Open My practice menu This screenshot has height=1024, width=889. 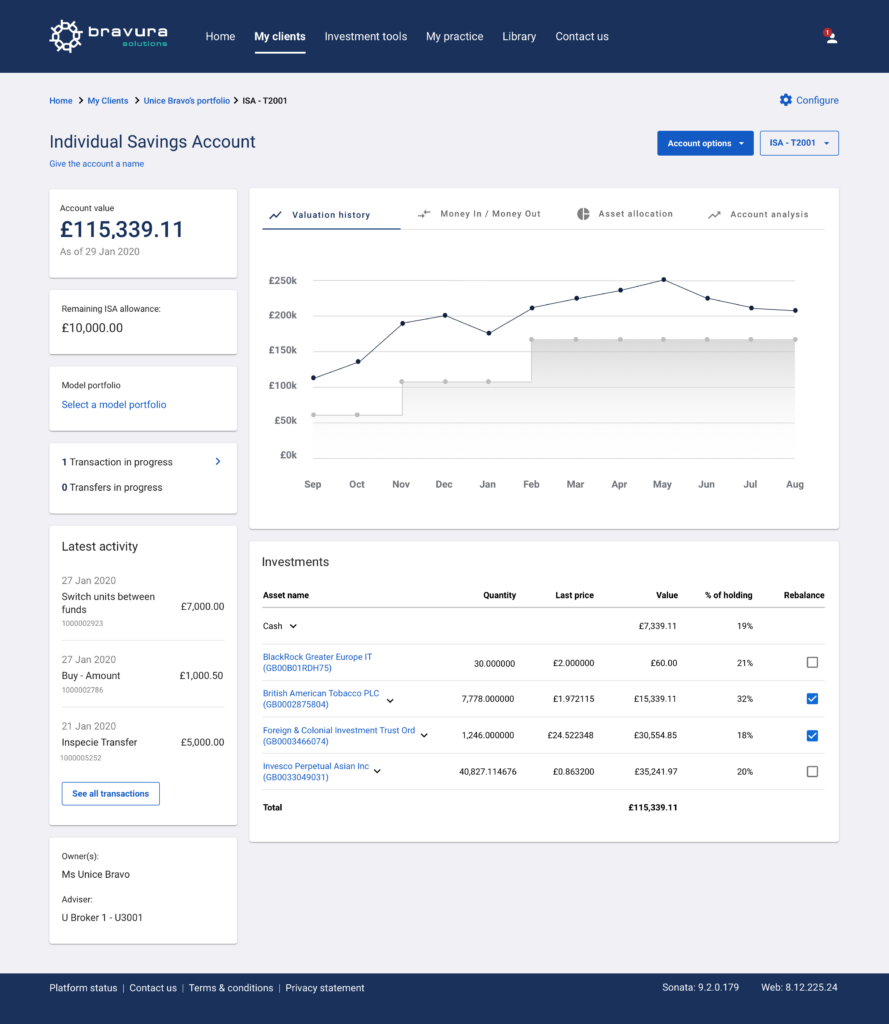point(455,37)
